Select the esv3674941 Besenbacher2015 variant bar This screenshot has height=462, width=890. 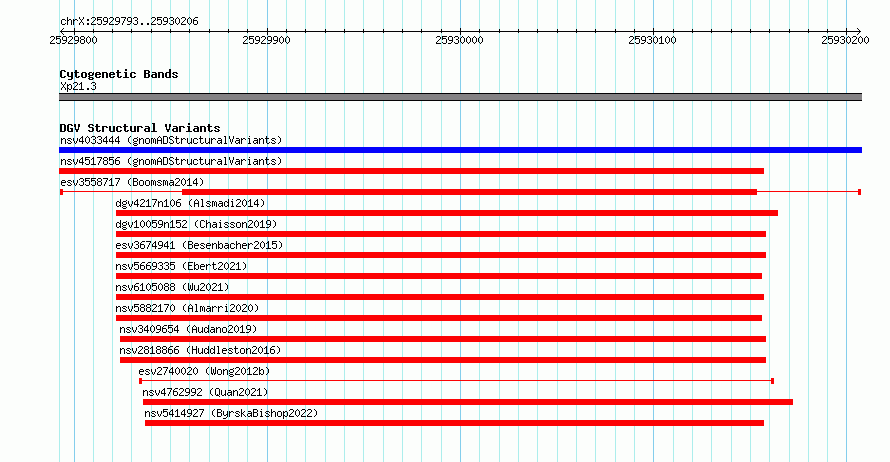click(441, 255)
